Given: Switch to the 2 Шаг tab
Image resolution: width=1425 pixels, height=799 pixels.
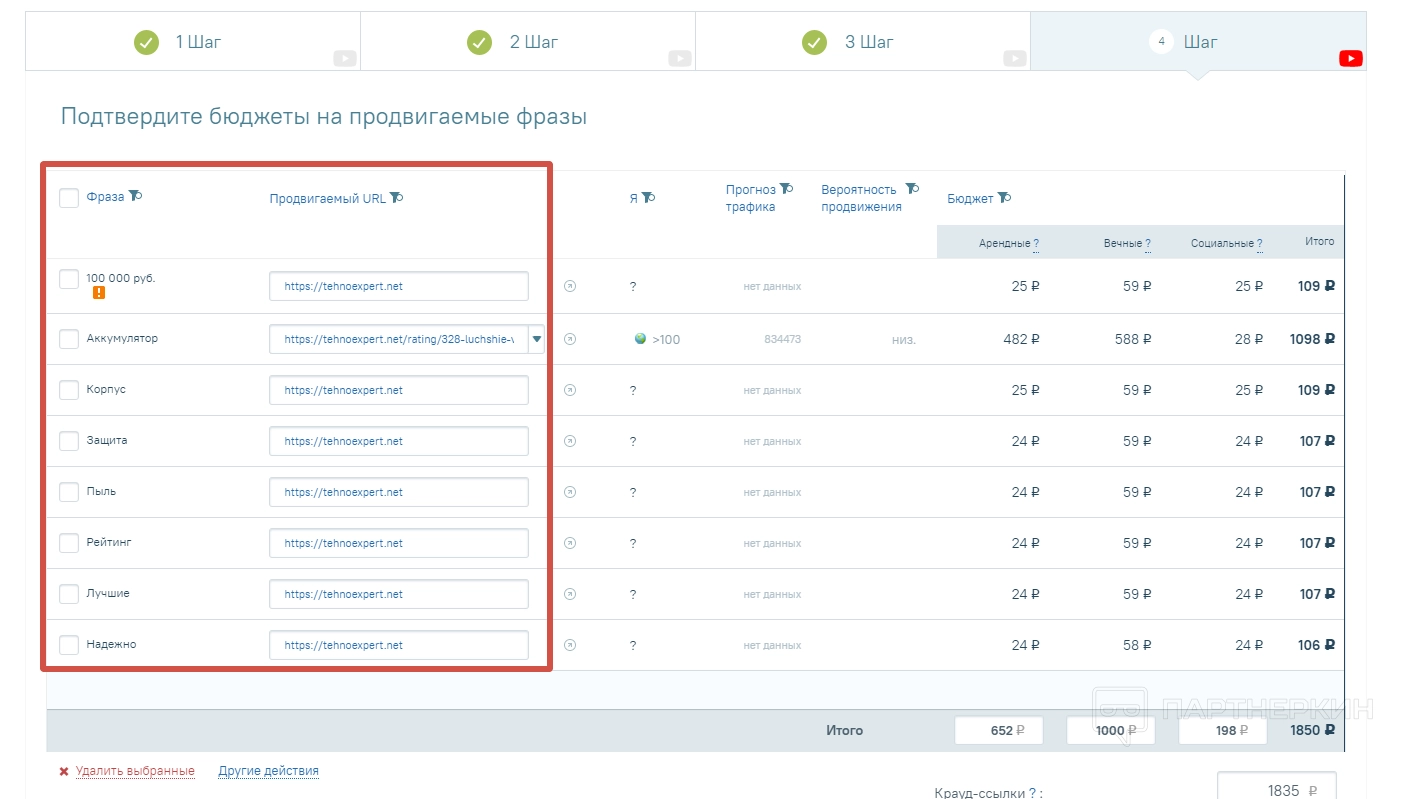Looking at the screenshot, I should pyautogui.click(x=527, y=42).
